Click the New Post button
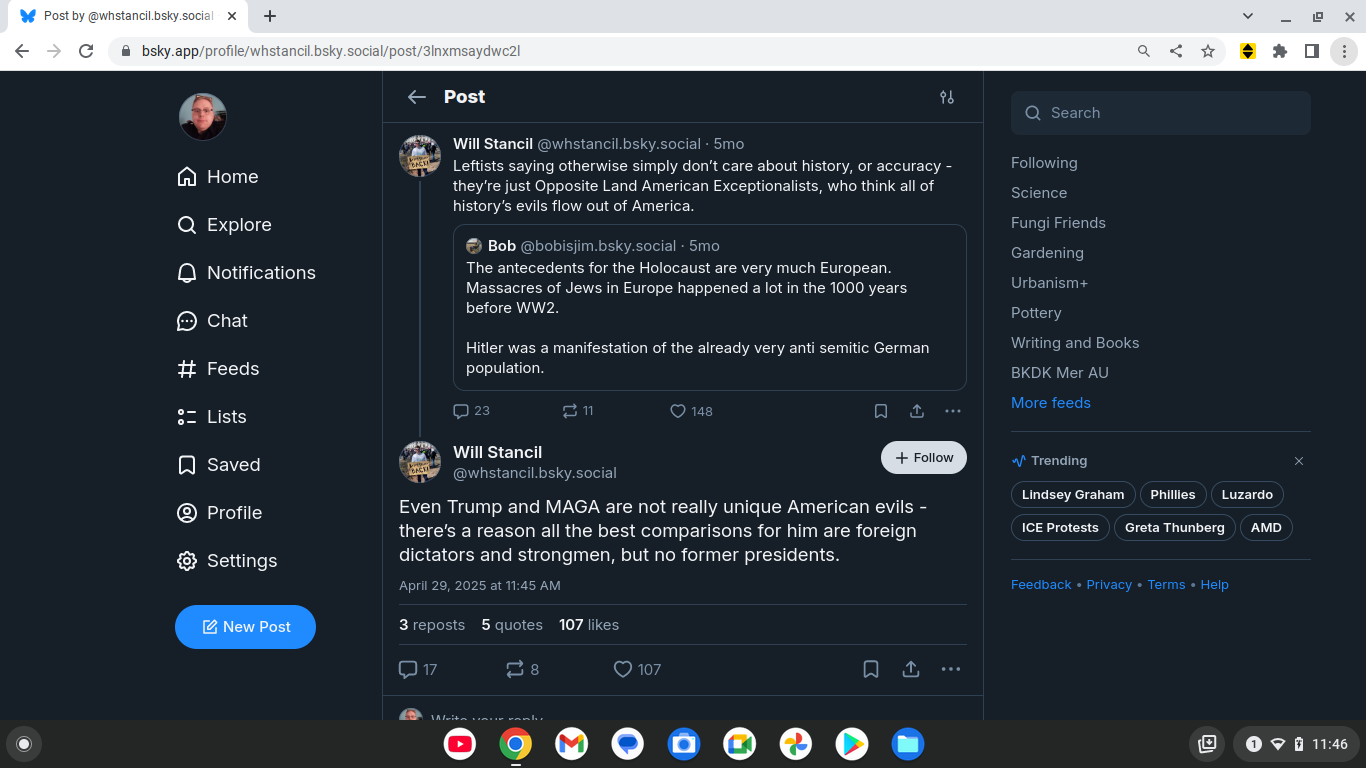Viewport: 1366px width, 768px height. coord(245,627)
